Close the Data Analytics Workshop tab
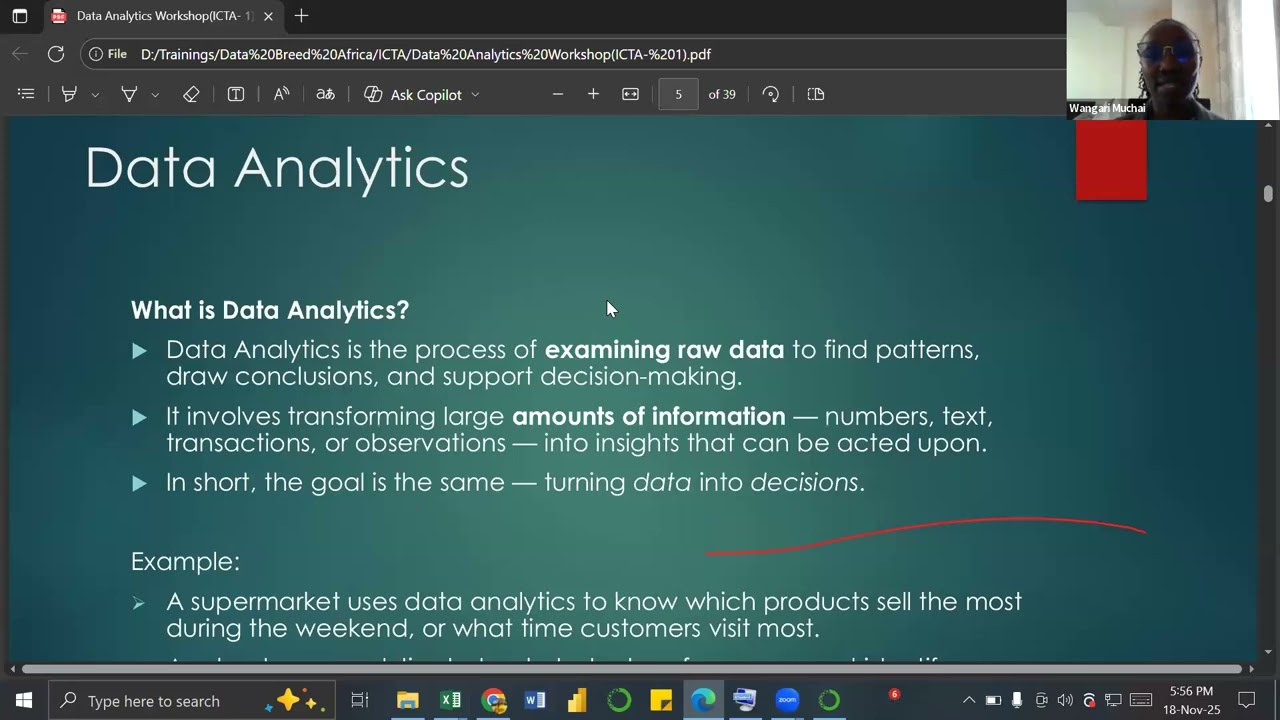 click(x=268, y=16)
